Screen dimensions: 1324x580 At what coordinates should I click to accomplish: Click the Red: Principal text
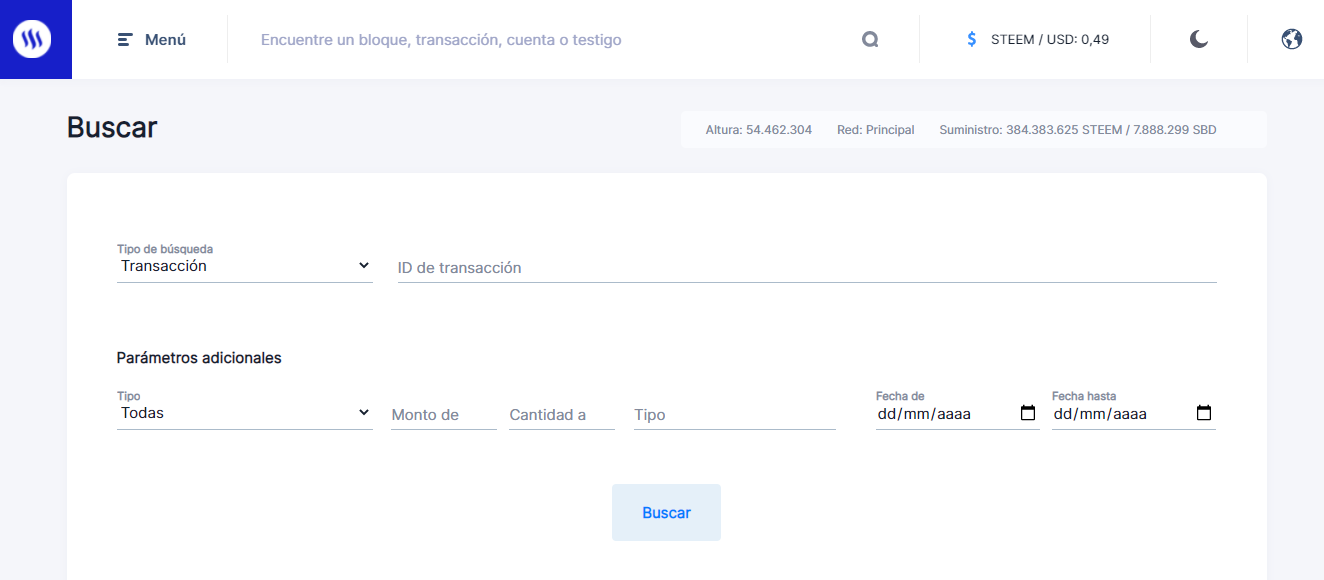point(876,130)
